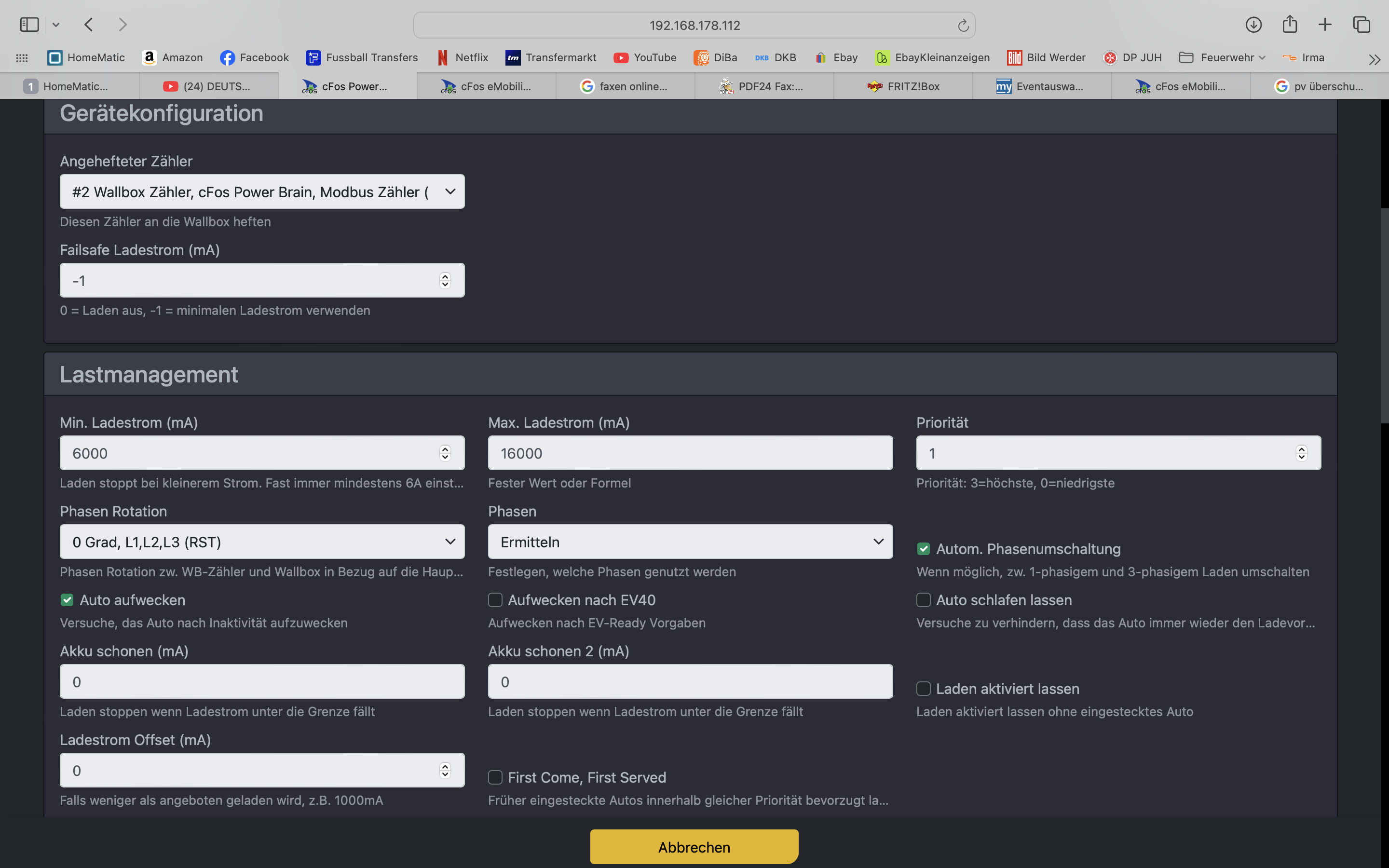
Task: Open the HomeMatic bookmark
Action: (86, 57)
